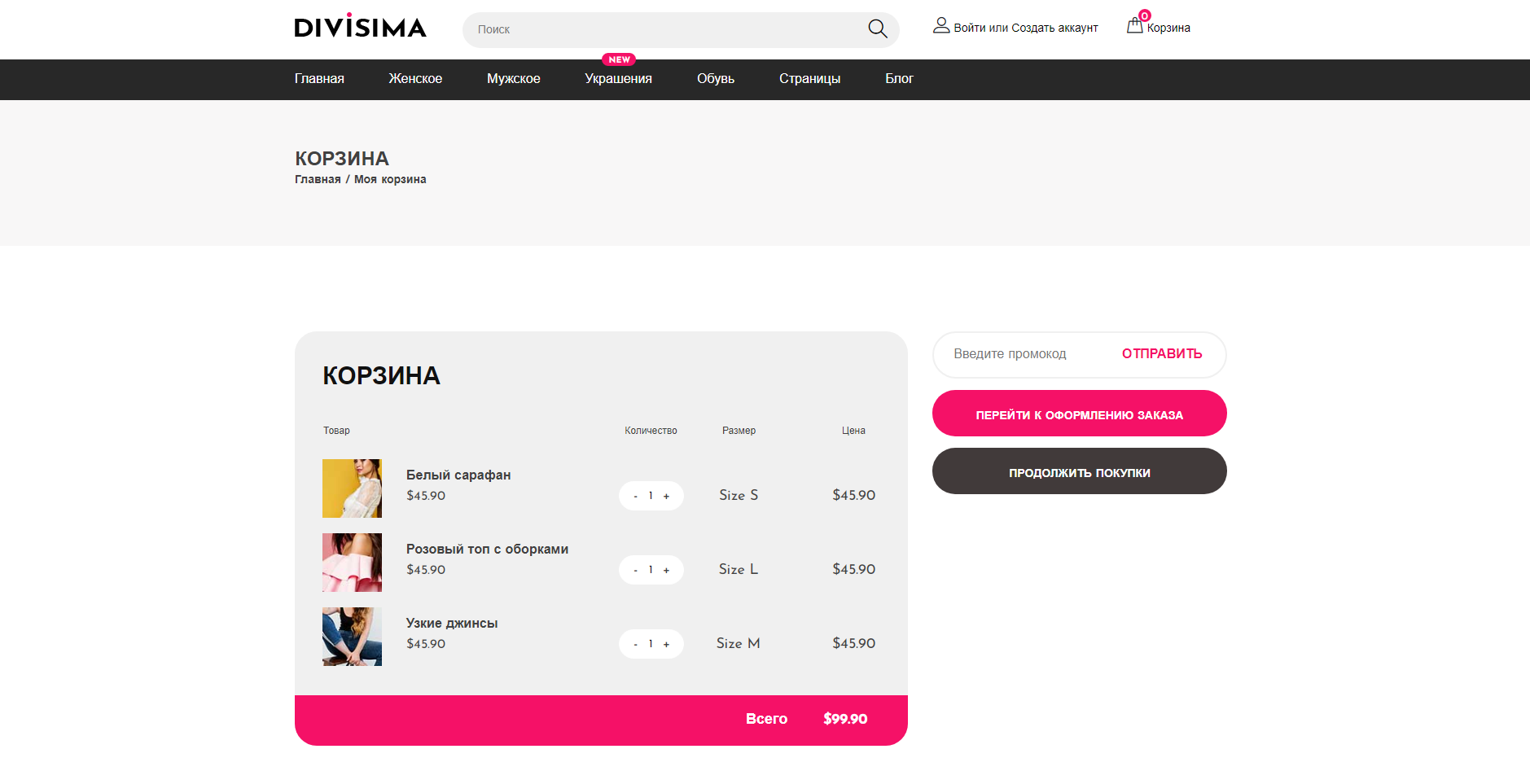Open the user account icon

click(x=941, y=26)
